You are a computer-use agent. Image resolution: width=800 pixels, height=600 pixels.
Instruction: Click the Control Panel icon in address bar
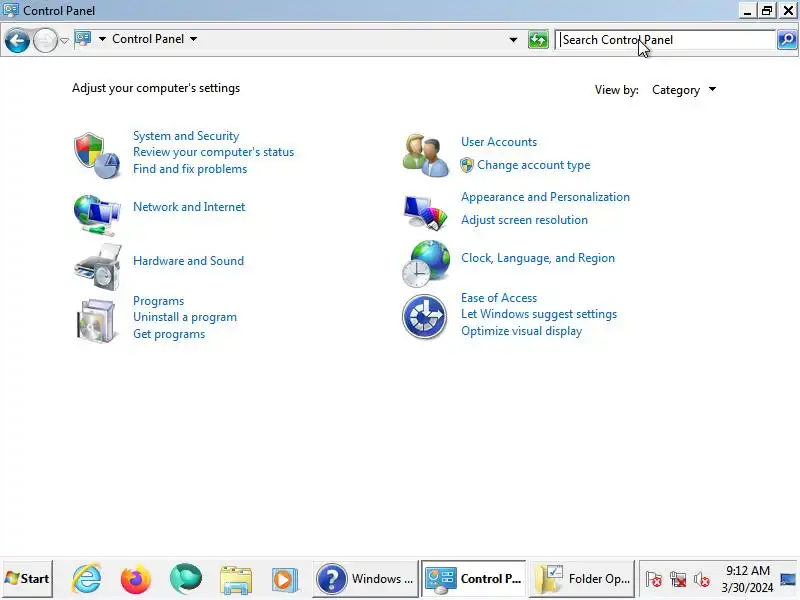pyautogui.click(x=83, y=39)
